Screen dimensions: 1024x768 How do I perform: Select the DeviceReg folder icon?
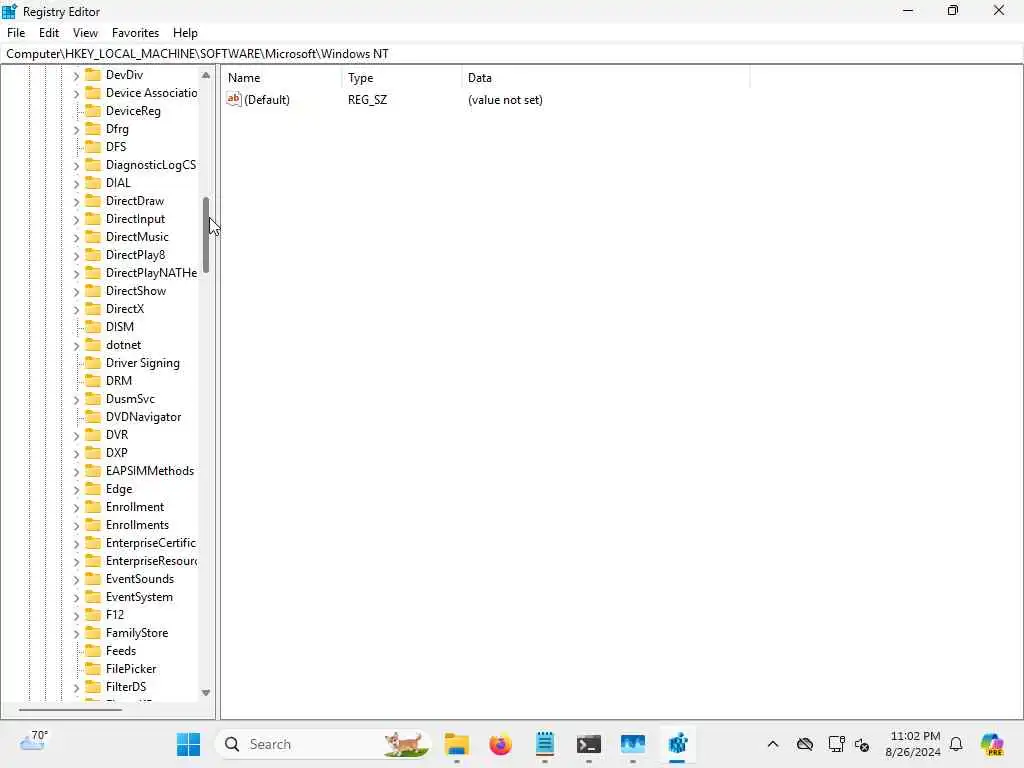click(x=93, y=110)
